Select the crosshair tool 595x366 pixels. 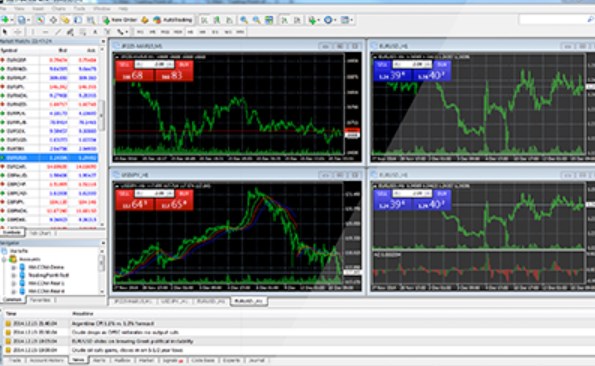coord(17,32)
